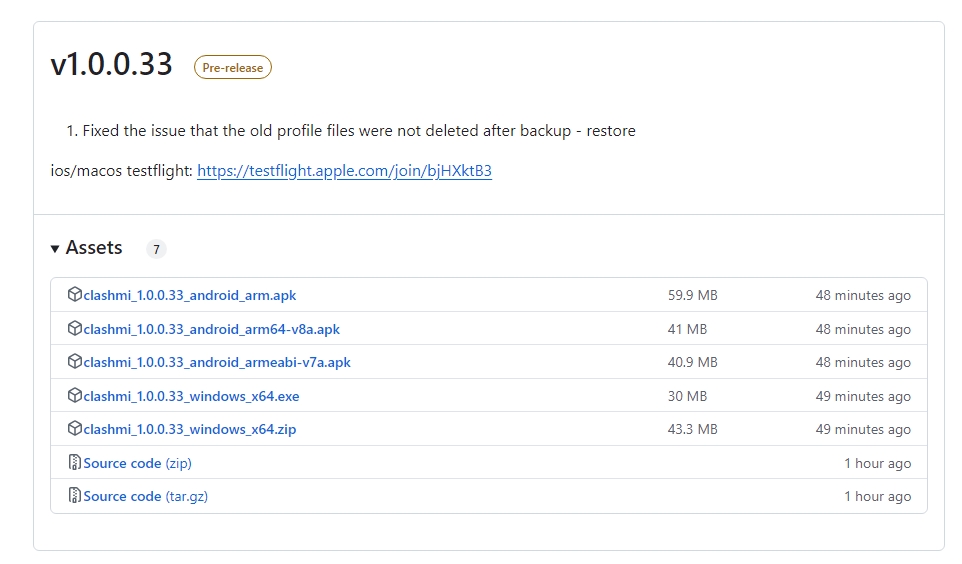This screenshot has height=564, width=962.
Task: Click '48 minutes ago' on armeabi-v7a row
Action: point(863,362)
